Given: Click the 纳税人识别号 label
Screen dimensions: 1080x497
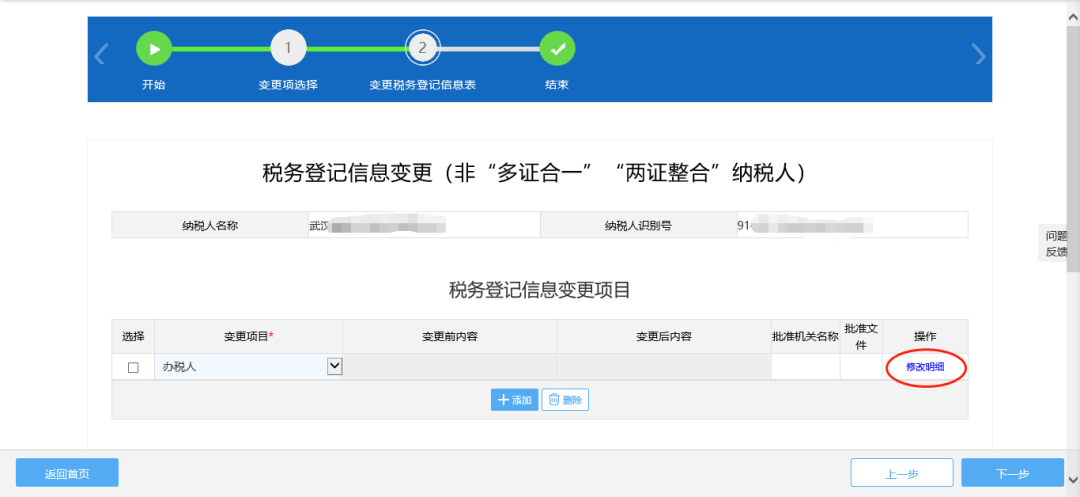Looking at the screenshot, I should pyautogui.click(x=638, y=225).
